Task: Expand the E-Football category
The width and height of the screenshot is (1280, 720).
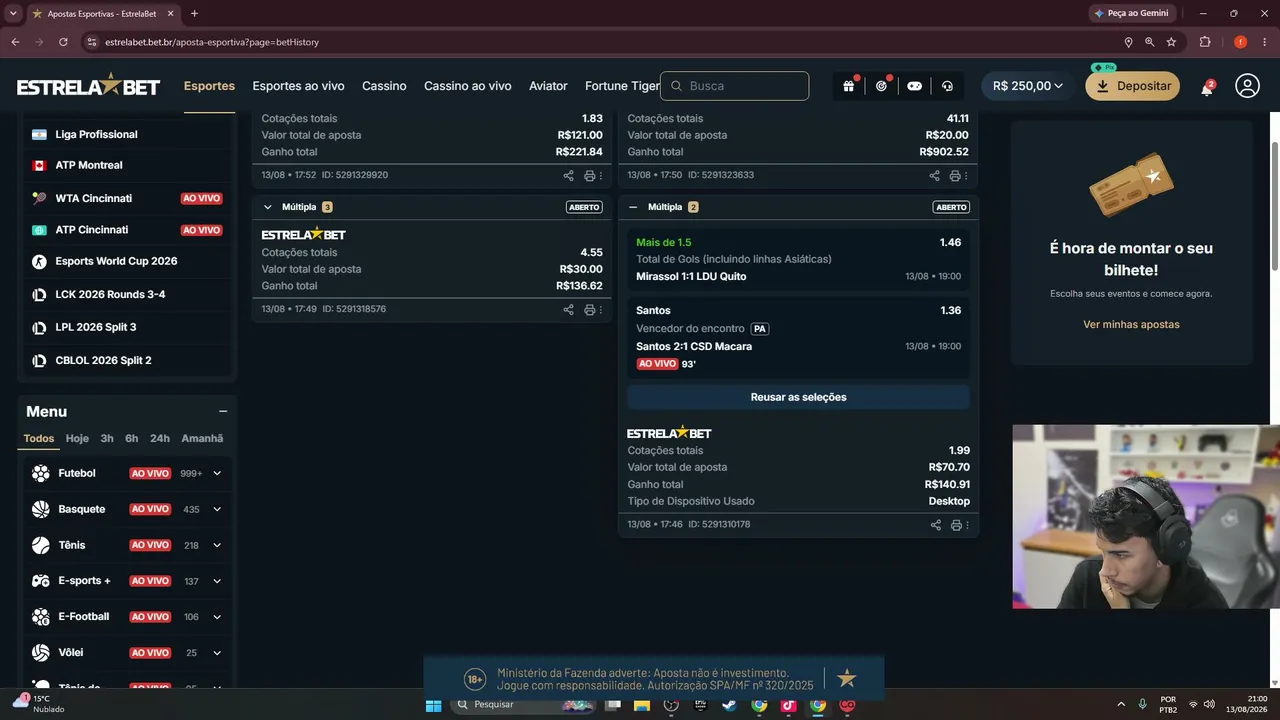Action: point(217,617)
